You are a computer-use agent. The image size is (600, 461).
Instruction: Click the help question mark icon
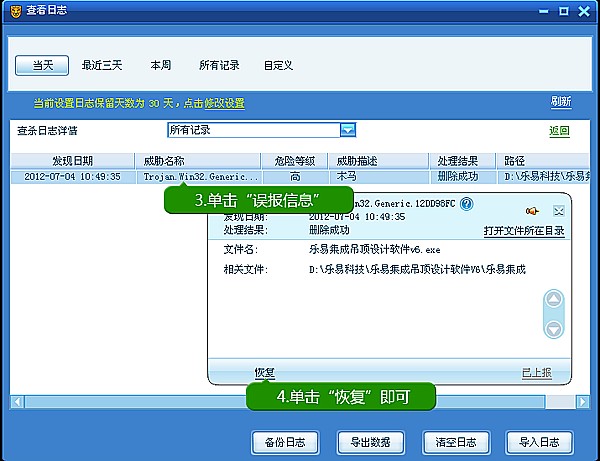(x=466, y=203)
